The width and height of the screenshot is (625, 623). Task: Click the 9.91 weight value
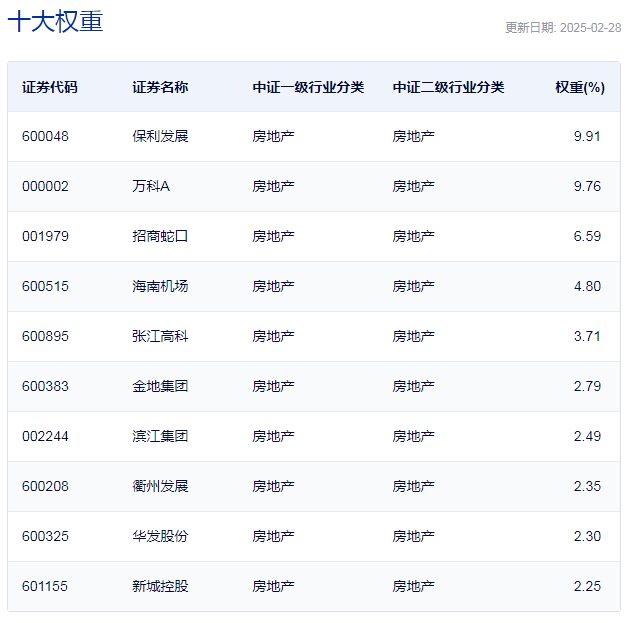587,136
